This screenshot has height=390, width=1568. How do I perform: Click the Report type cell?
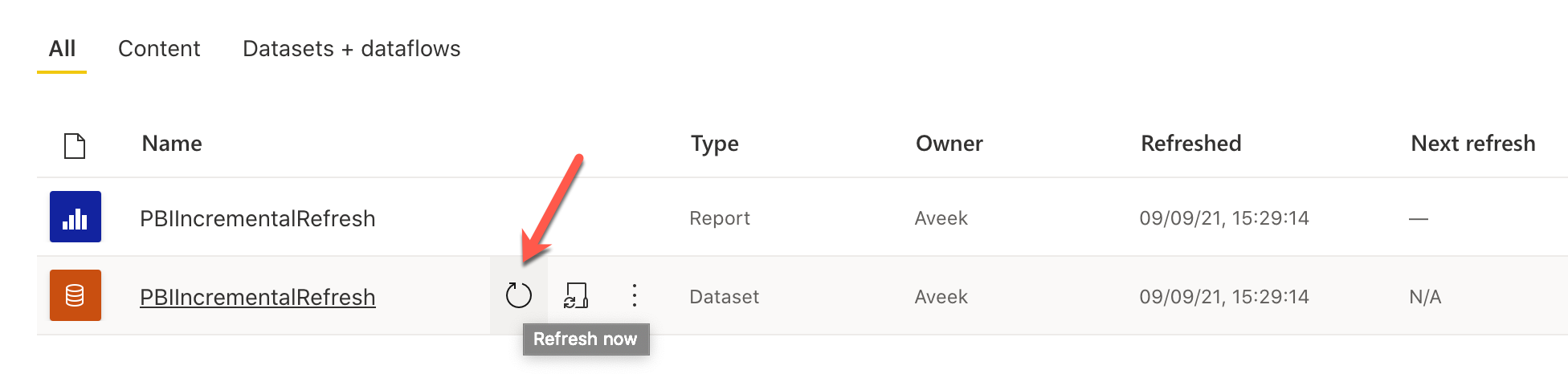719,218
